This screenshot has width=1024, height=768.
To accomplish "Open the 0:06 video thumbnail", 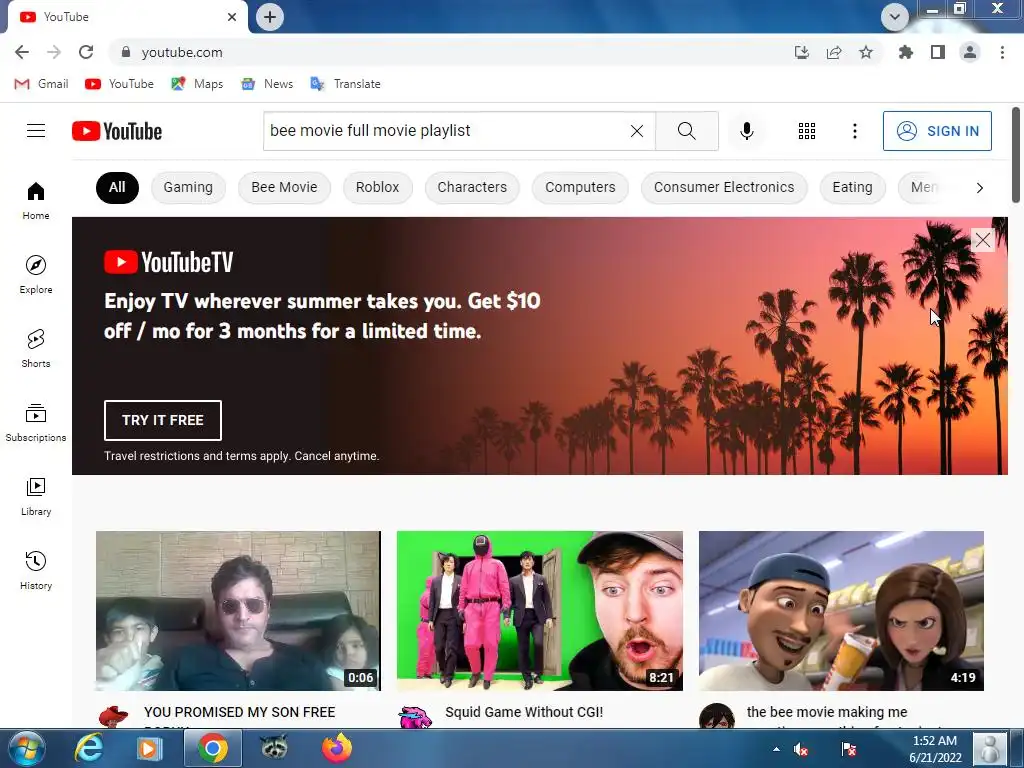I will click(x=238, y=611).
